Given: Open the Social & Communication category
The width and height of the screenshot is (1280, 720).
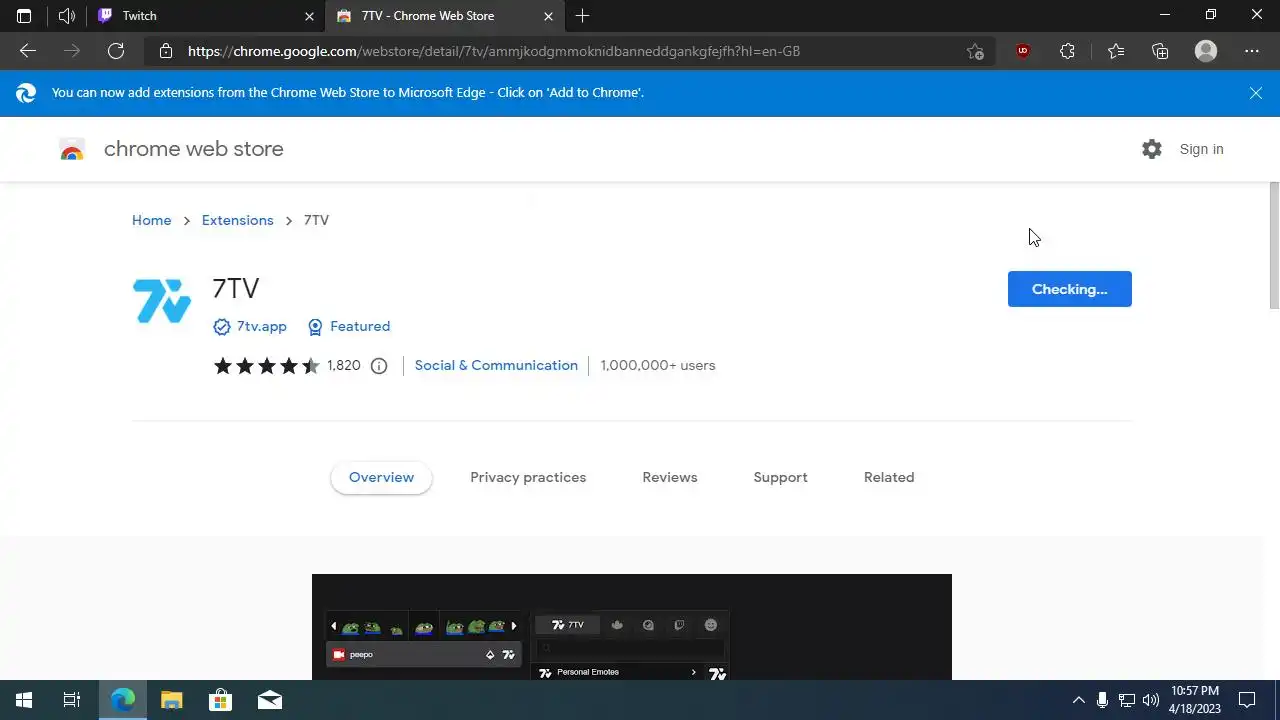Looking at the screenshot, I should point(496,365).
